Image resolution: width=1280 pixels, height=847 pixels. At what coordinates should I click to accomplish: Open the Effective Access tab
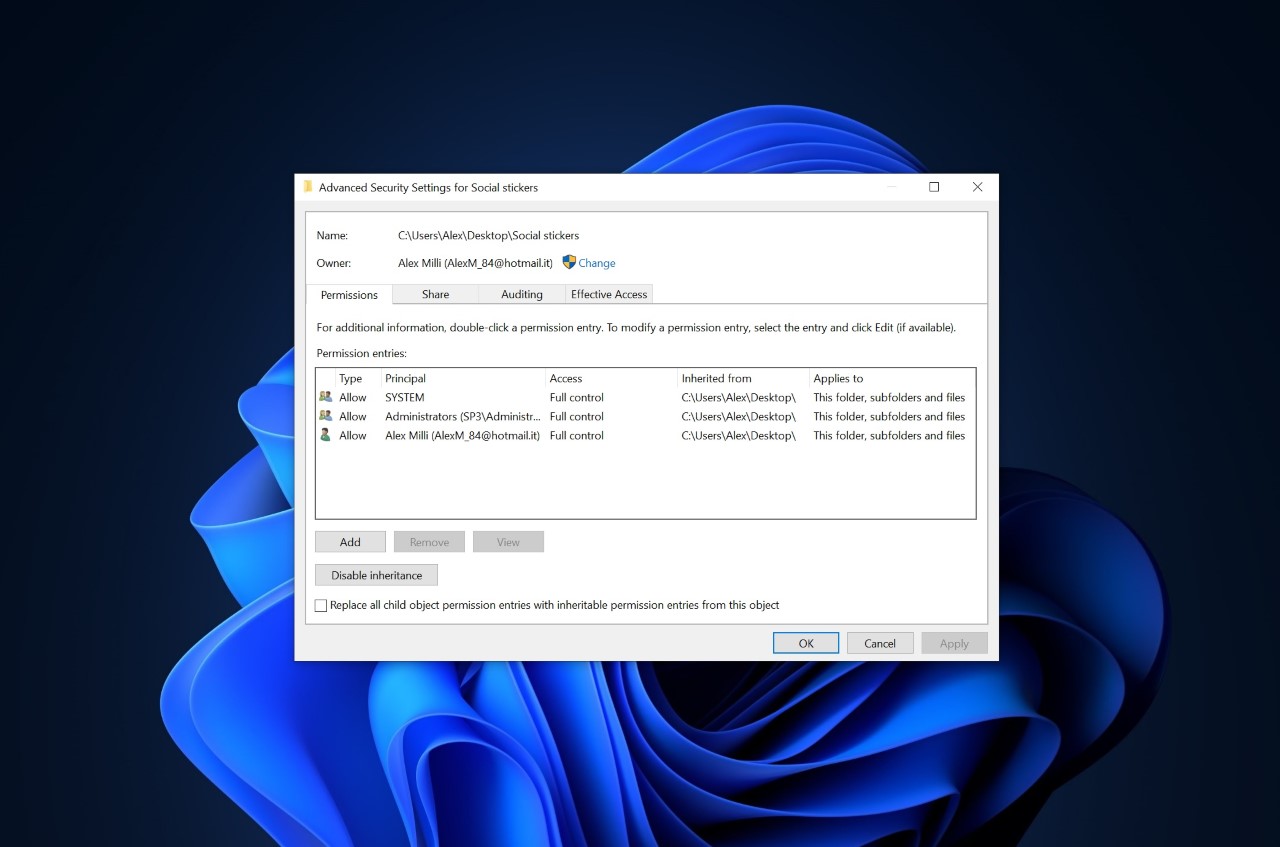[609, 294]
